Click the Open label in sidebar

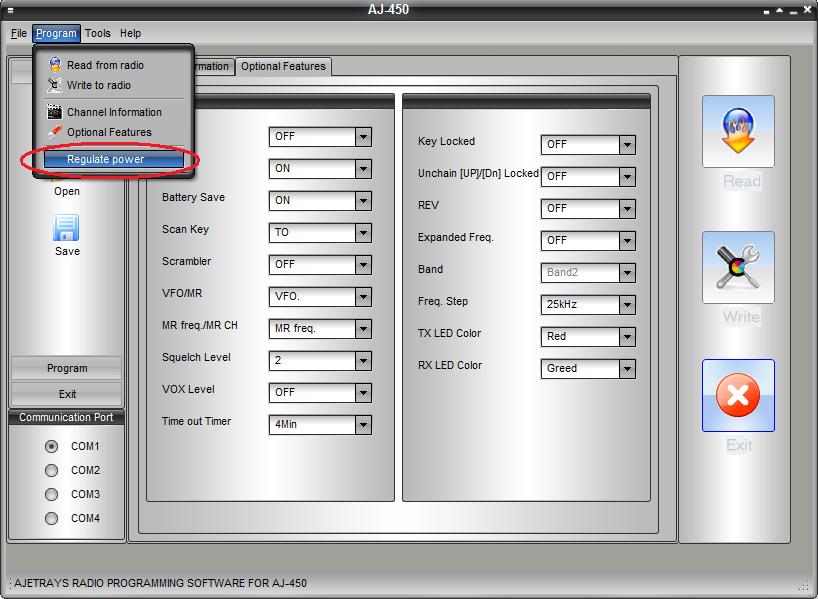pyautogui.click(x=67, y=191)
